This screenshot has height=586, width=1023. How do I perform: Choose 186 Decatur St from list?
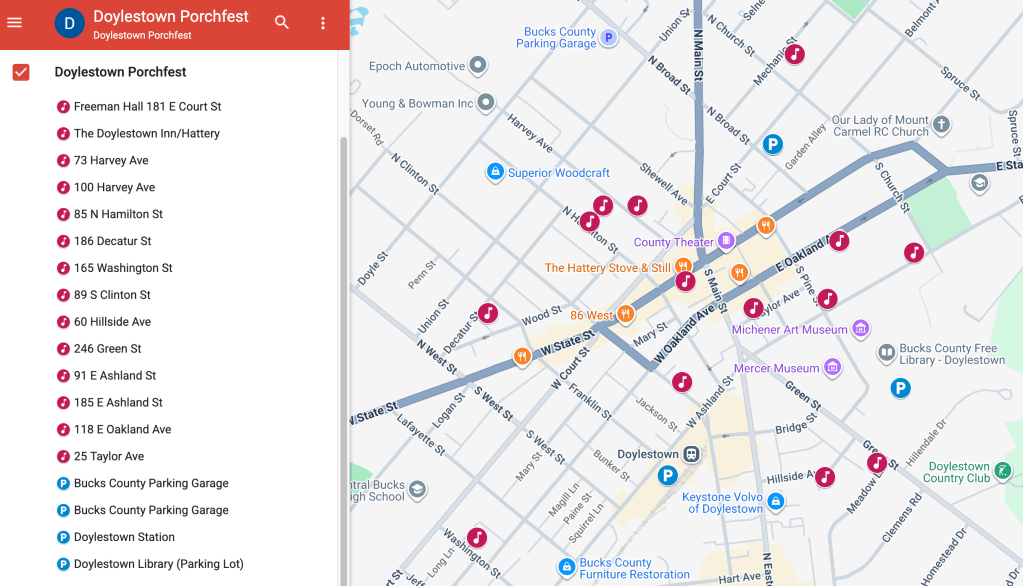pos(112,242)
